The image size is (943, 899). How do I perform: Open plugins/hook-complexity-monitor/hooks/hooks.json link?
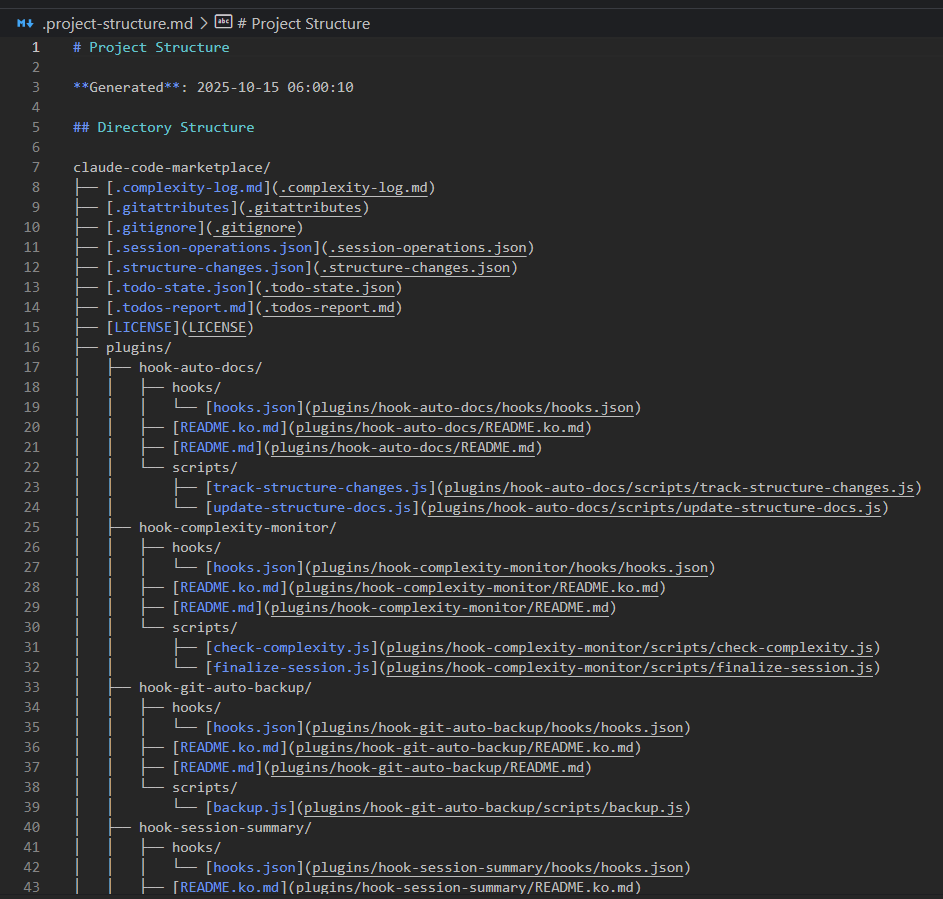[x=510, y=567]
